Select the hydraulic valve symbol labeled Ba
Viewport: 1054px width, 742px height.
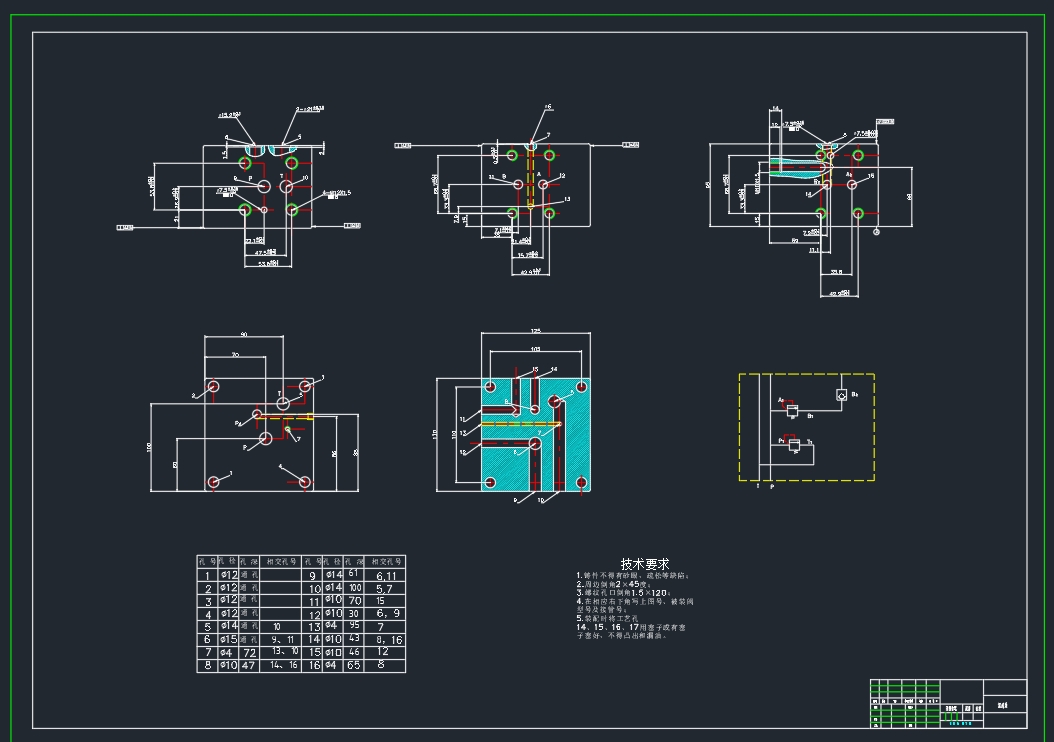pos(841,395)
